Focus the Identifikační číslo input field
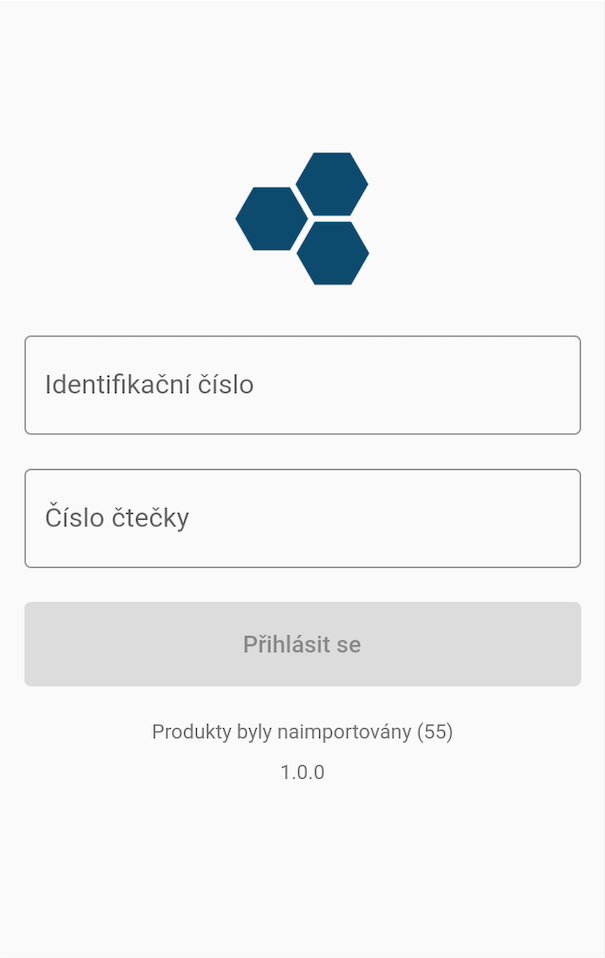605x958 pixels. pos(302,385)
